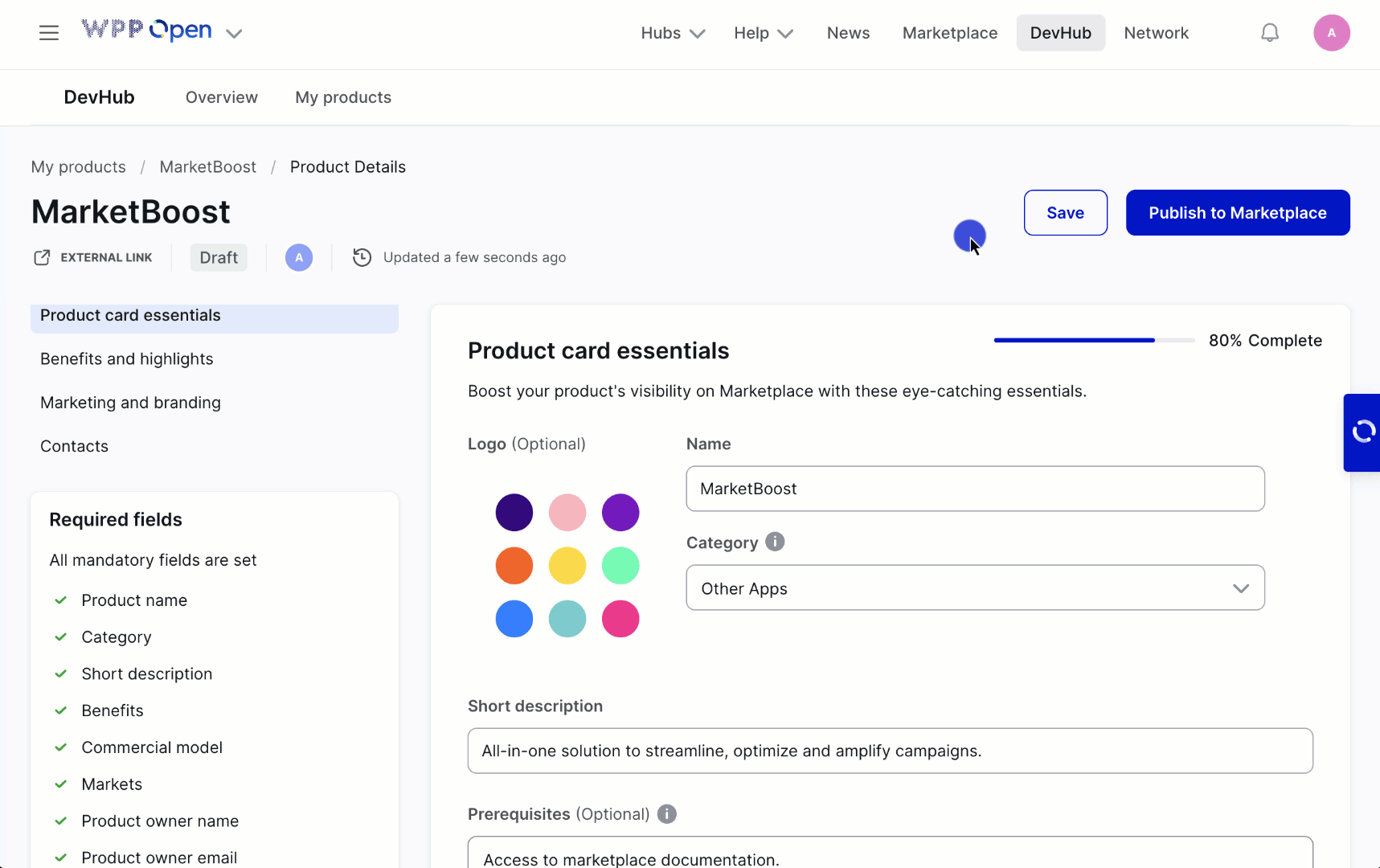Open Marketing and branding section

130,403
